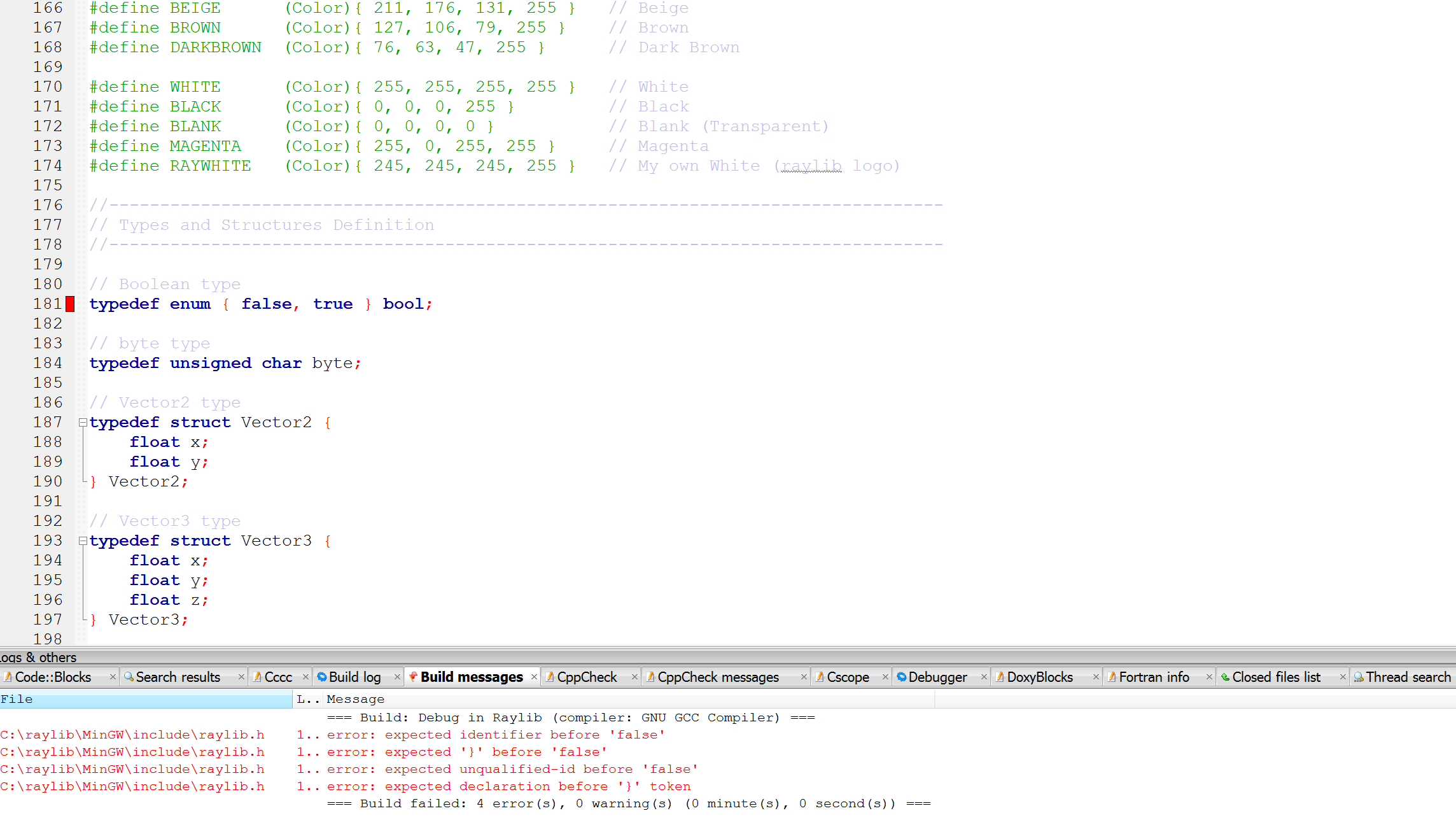Collapse the Vector2 struct code fold

[83, 422]
